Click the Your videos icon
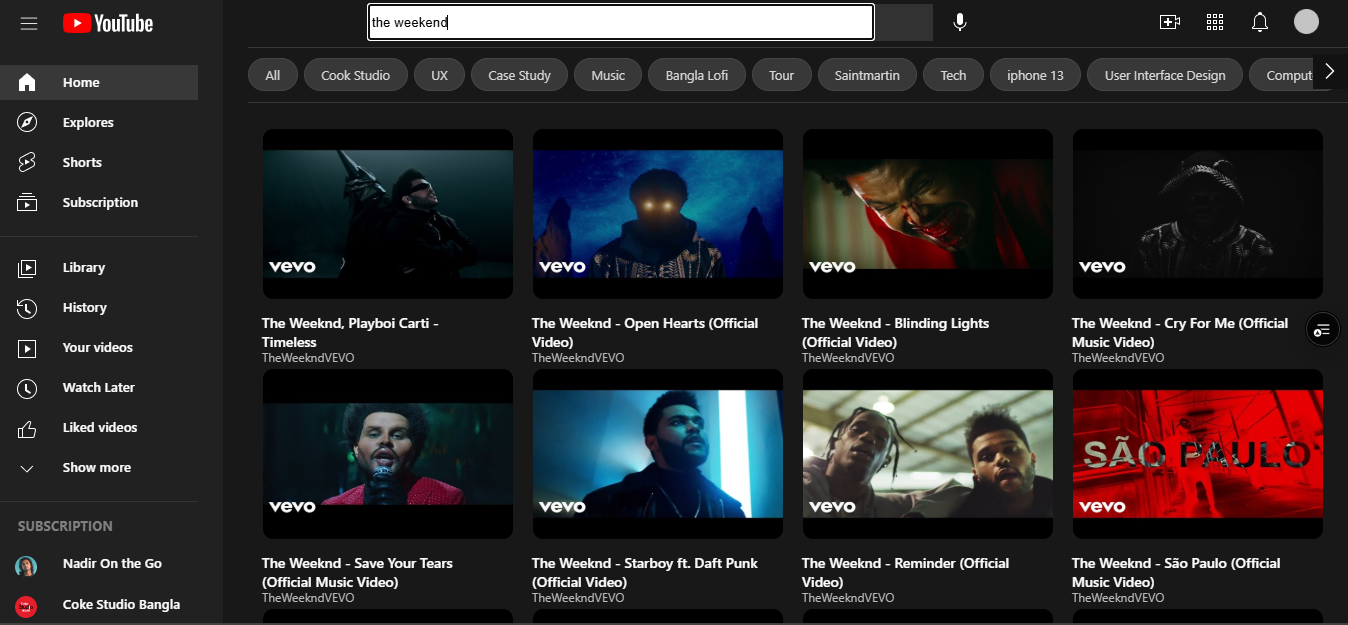 (27, 348)
